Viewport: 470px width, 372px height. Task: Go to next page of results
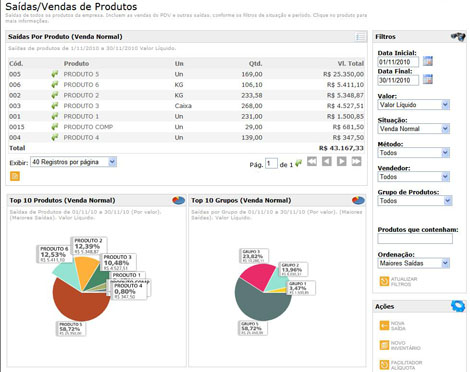[x=342, y=162]
